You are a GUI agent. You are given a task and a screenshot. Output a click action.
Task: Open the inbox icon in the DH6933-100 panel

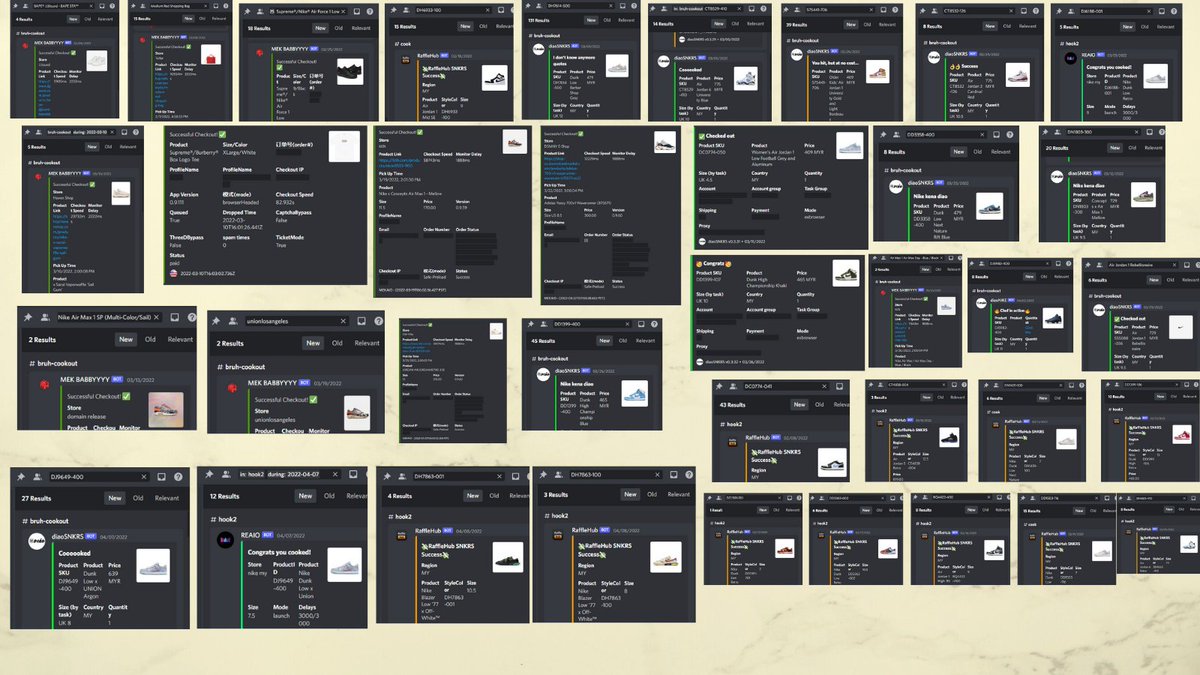pyautogui.click(x=501, y=10)
